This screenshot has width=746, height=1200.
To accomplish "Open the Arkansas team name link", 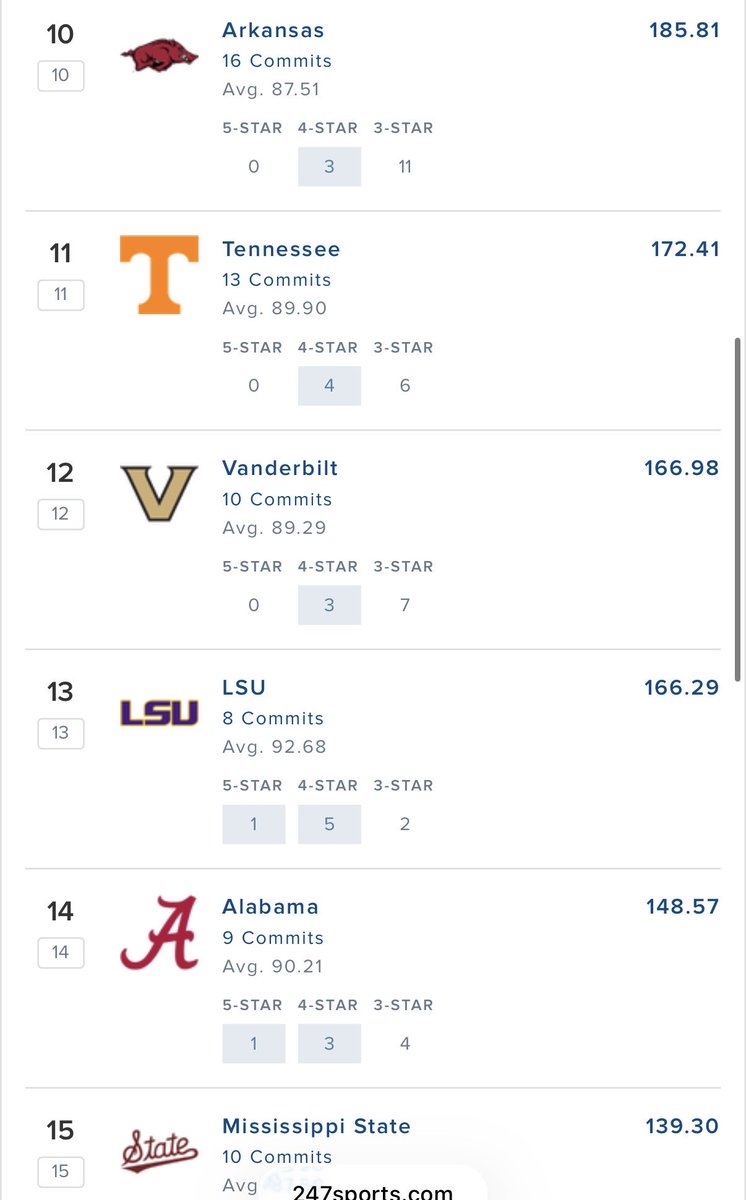I will (x=273, y=30).
